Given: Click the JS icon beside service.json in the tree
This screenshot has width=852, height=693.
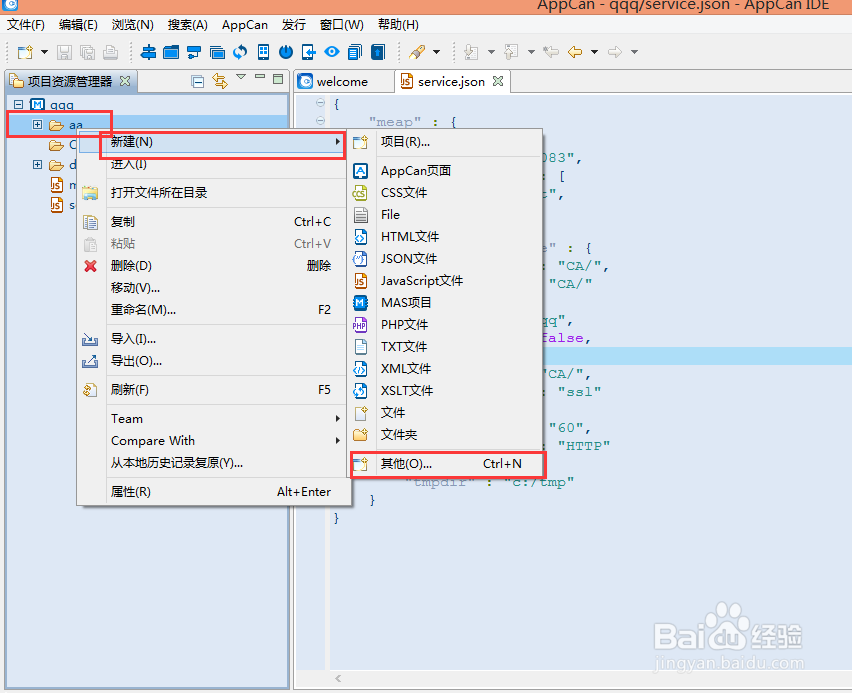Looking at the screenshot, I should (57, 205).
